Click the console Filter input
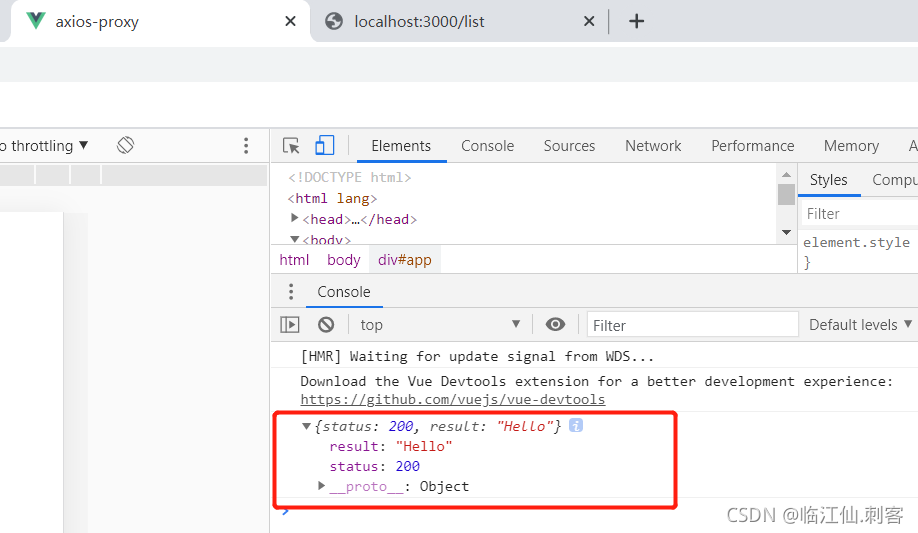This screenshot has width=918, height=533. pos(693,325)
